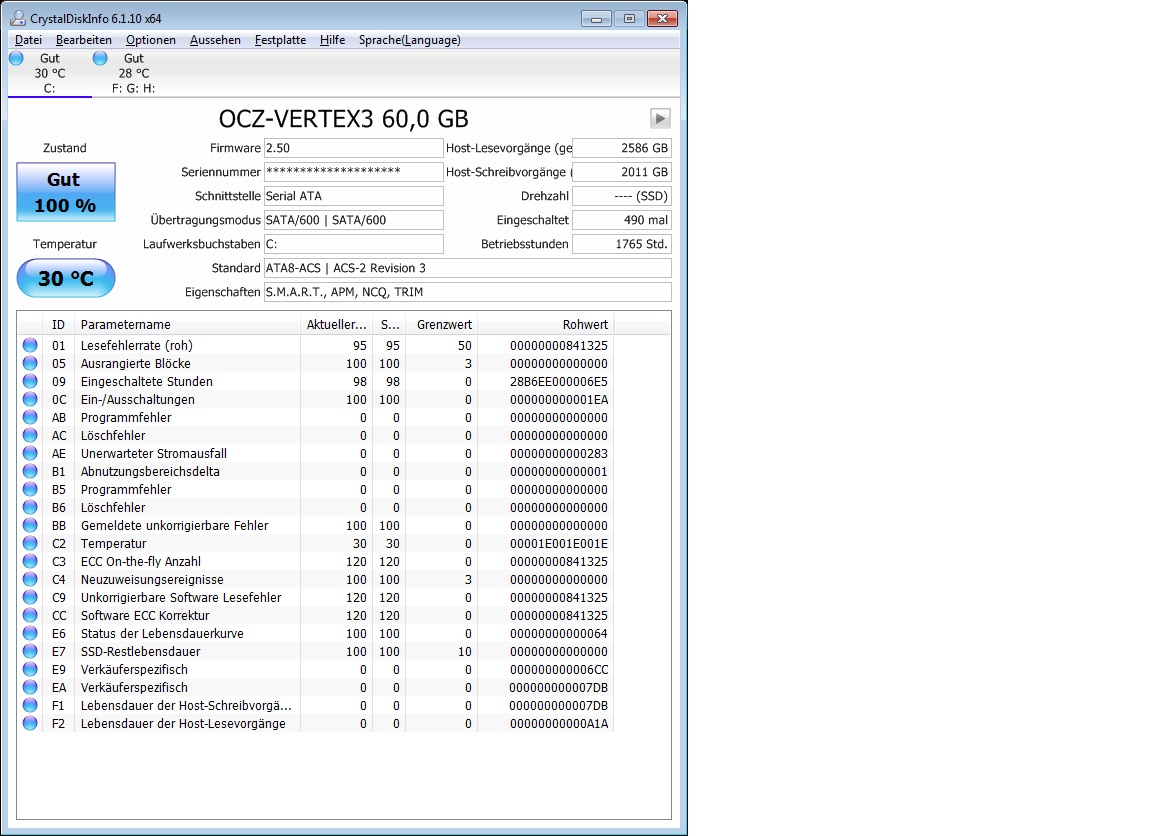The height and width of the screenshot is (836, 1152).
Task: Select drive C: tab at 30 °C
Action: [x=49, y=73]
